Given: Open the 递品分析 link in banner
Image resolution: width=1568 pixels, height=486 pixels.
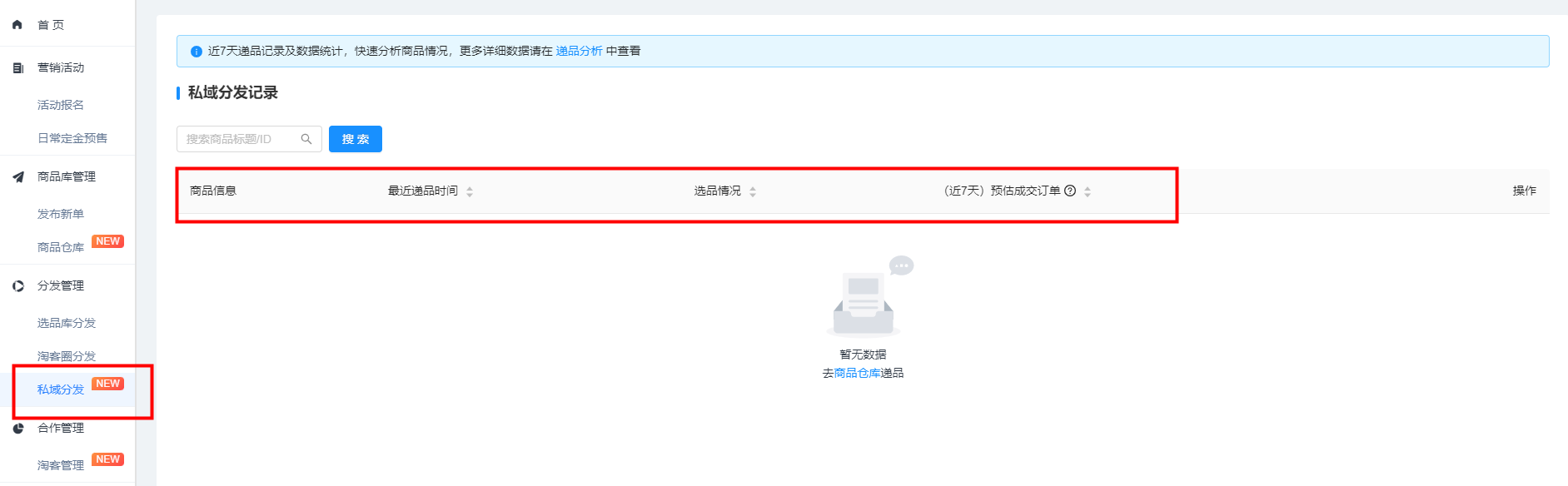Looking at the screenshot, I should click(x=579, y=51).
